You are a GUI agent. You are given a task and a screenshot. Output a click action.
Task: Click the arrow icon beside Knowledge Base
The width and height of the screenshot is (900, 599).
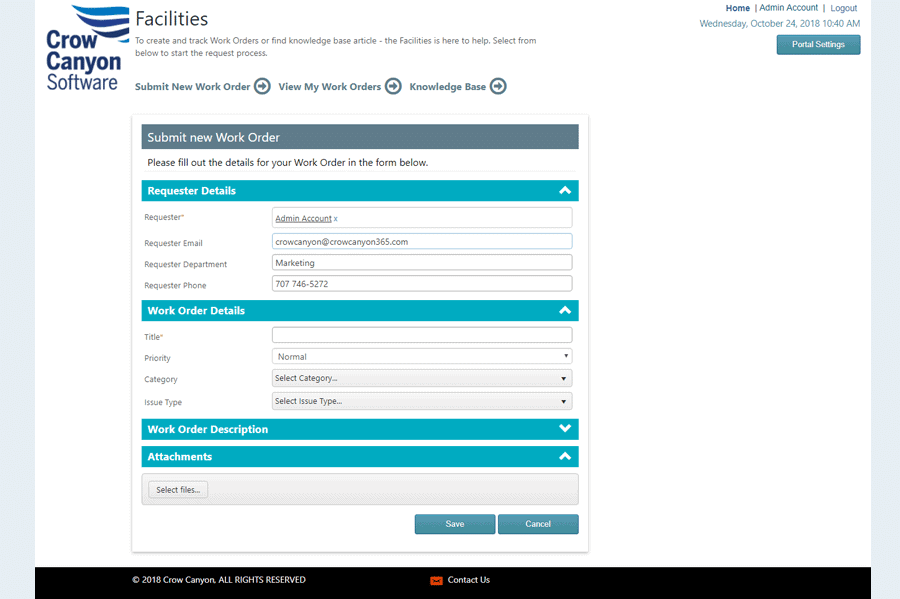point(498,86)
